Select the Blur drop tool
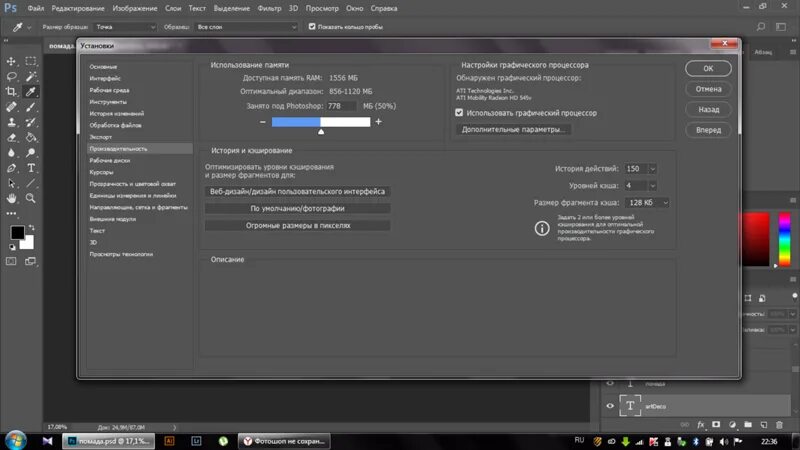The height and width of the screenshot is (450, 800). click(11, 153)
